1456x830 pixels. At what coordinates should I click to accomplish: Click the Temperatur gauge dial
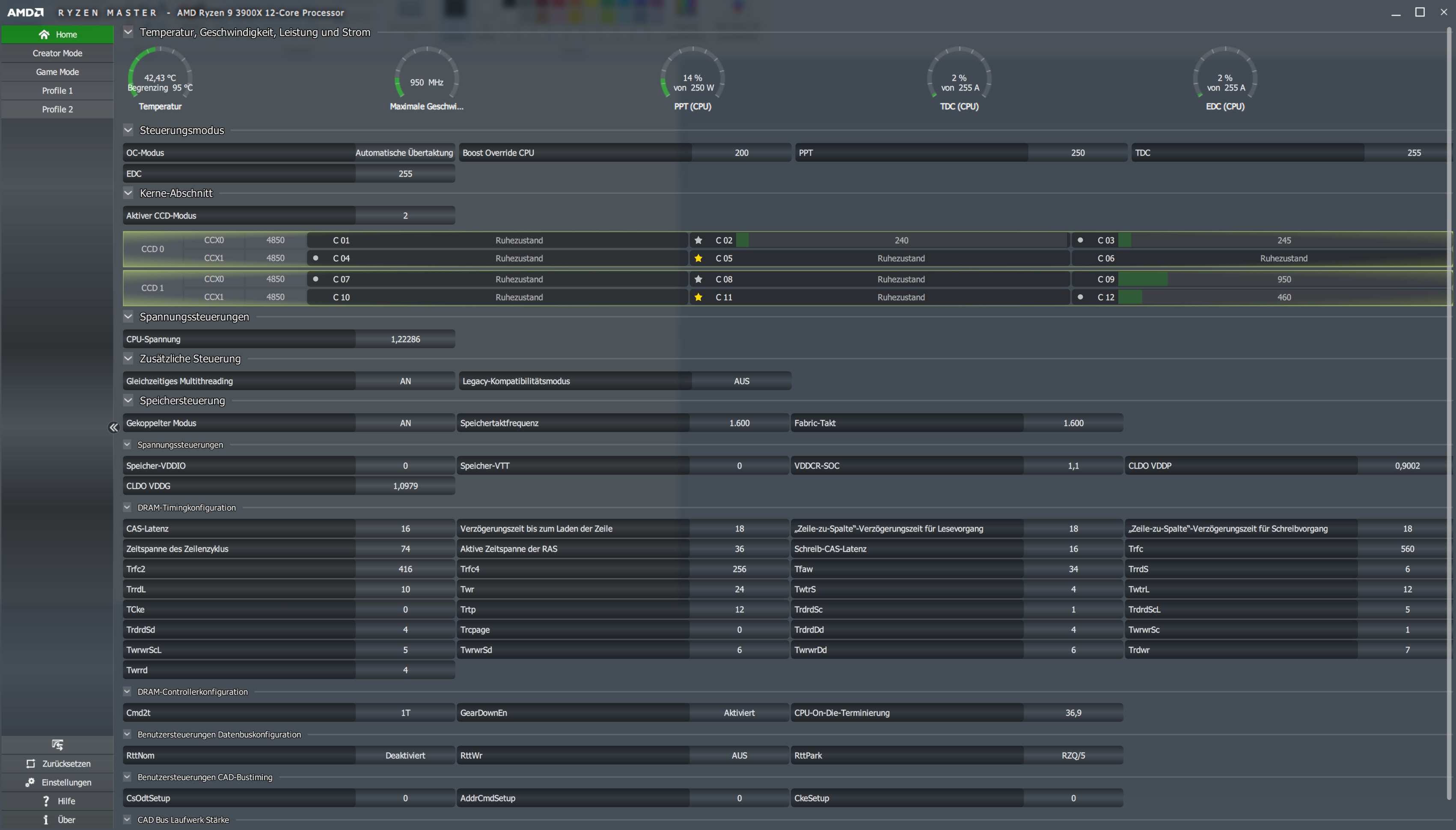click(x=160, y=72)
